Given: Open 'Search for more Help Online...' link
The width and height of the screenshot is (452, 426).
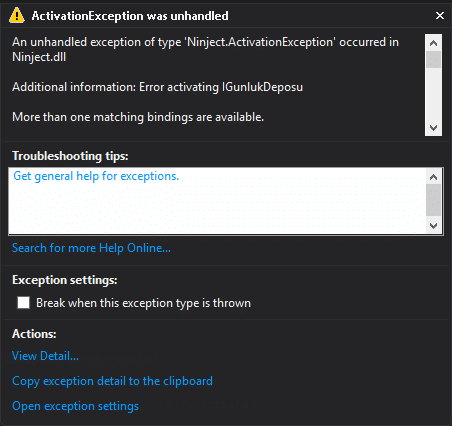Looking at the screenshot, I should [x=91, y=248].
